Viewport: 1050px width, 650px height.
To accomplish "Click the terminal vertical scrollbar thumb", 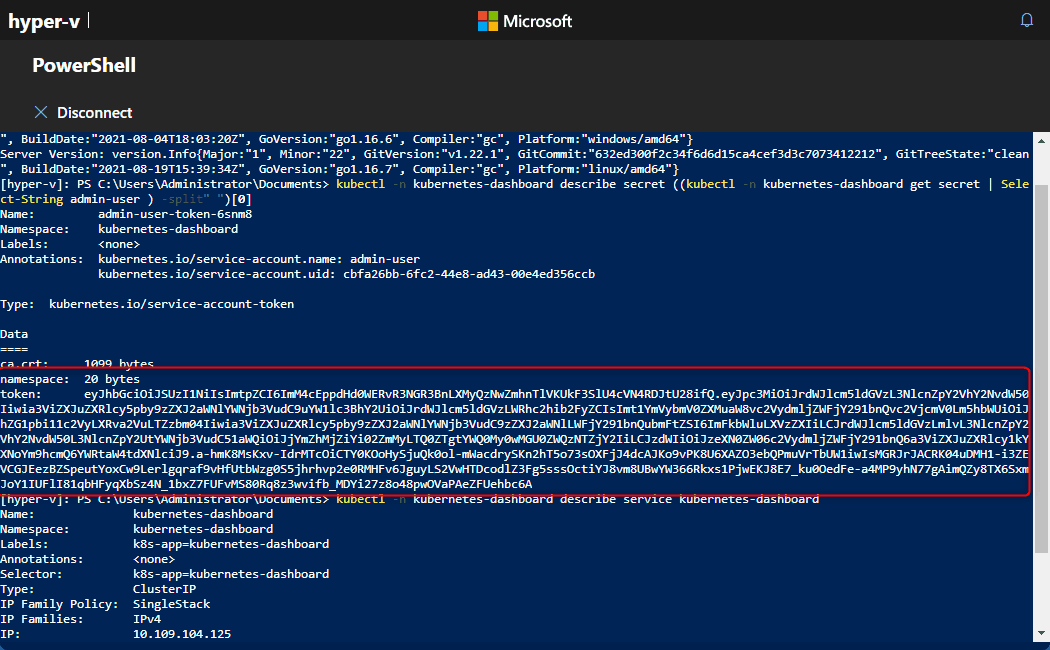I will coord(1041,368).
